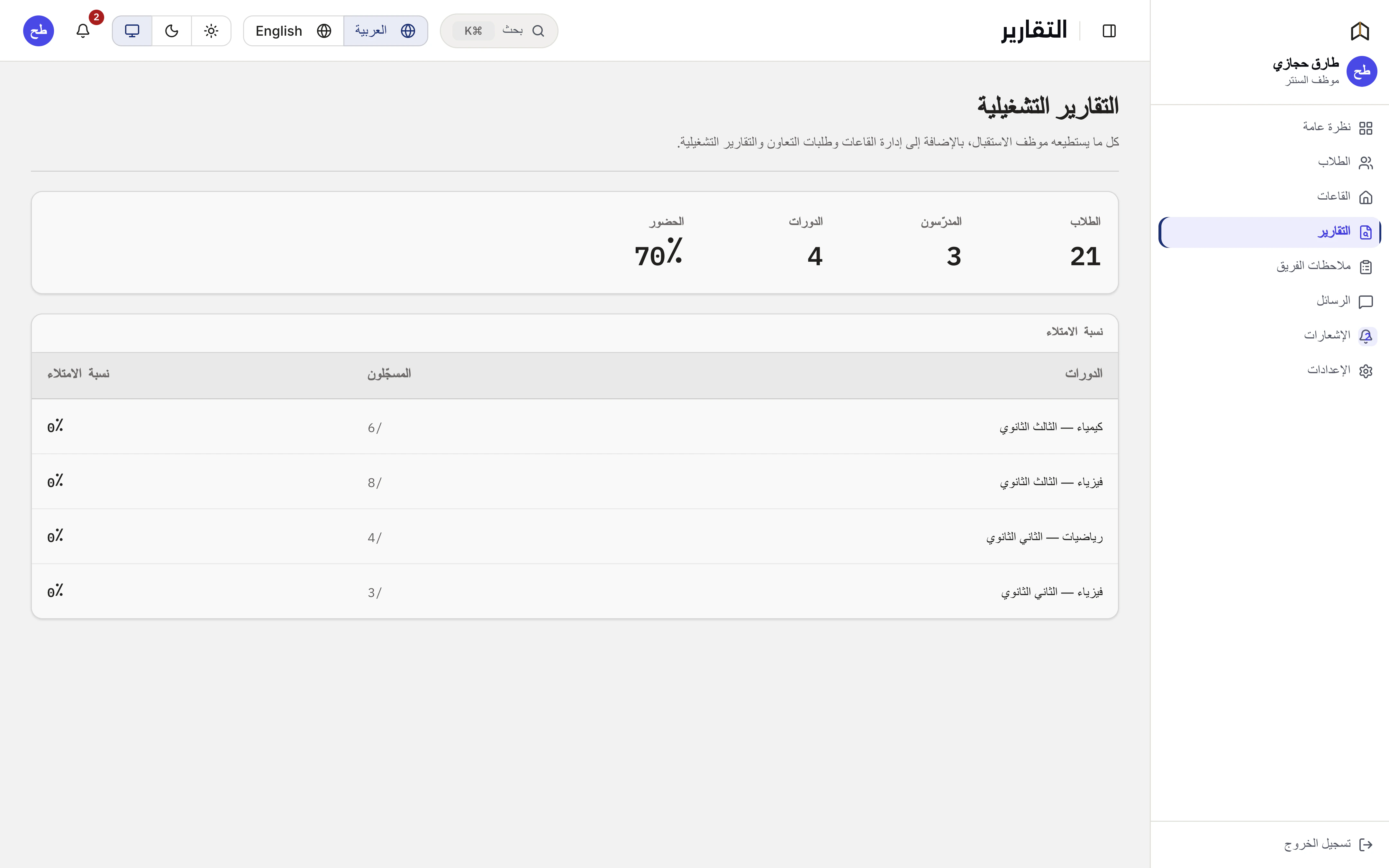1389x868 pixels.
Task: Click the طارق حجازي profile name
Action: pyautogui.click(x=1306, y=63)
